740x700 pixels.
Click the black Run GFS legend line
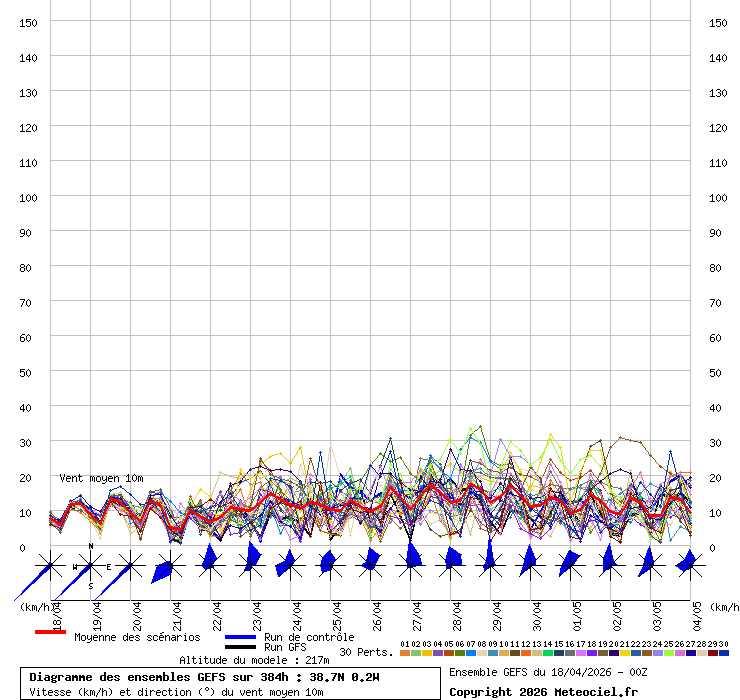pos(240,648)
